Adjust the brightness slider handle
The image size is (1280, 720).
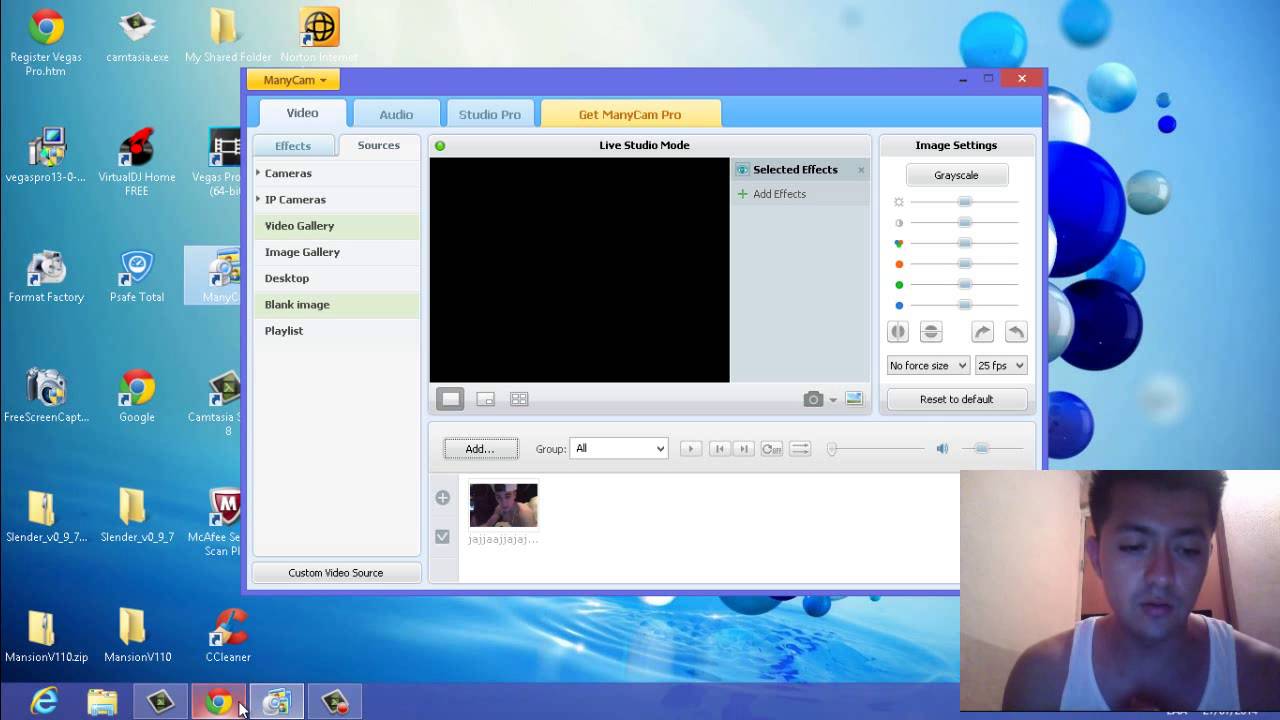click(965, 202)
